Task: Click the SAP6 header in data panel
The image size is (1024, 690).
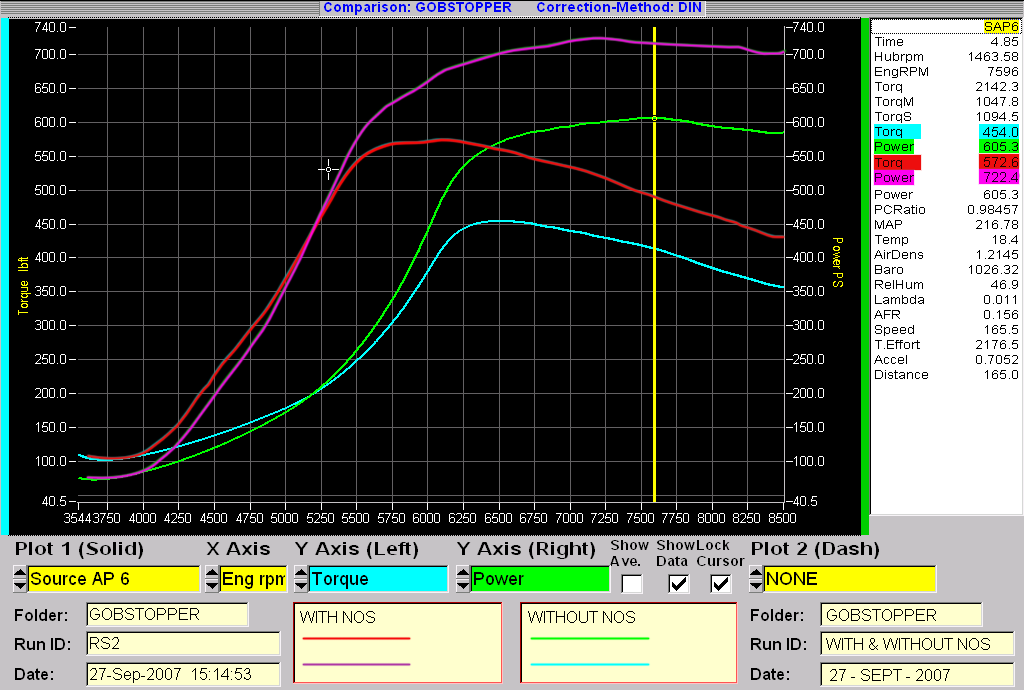Action: coord(998,26)
